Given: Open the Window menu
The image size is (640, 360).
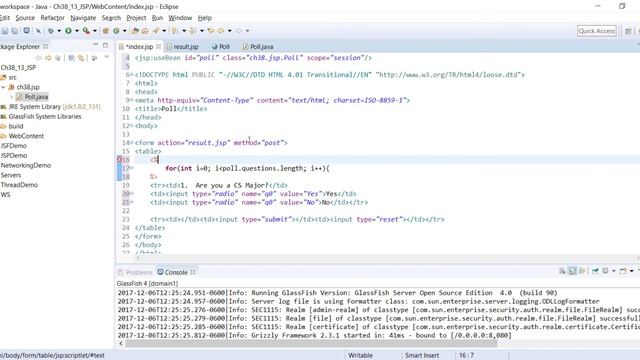Looking at the screenshot, I should point(180,18).
